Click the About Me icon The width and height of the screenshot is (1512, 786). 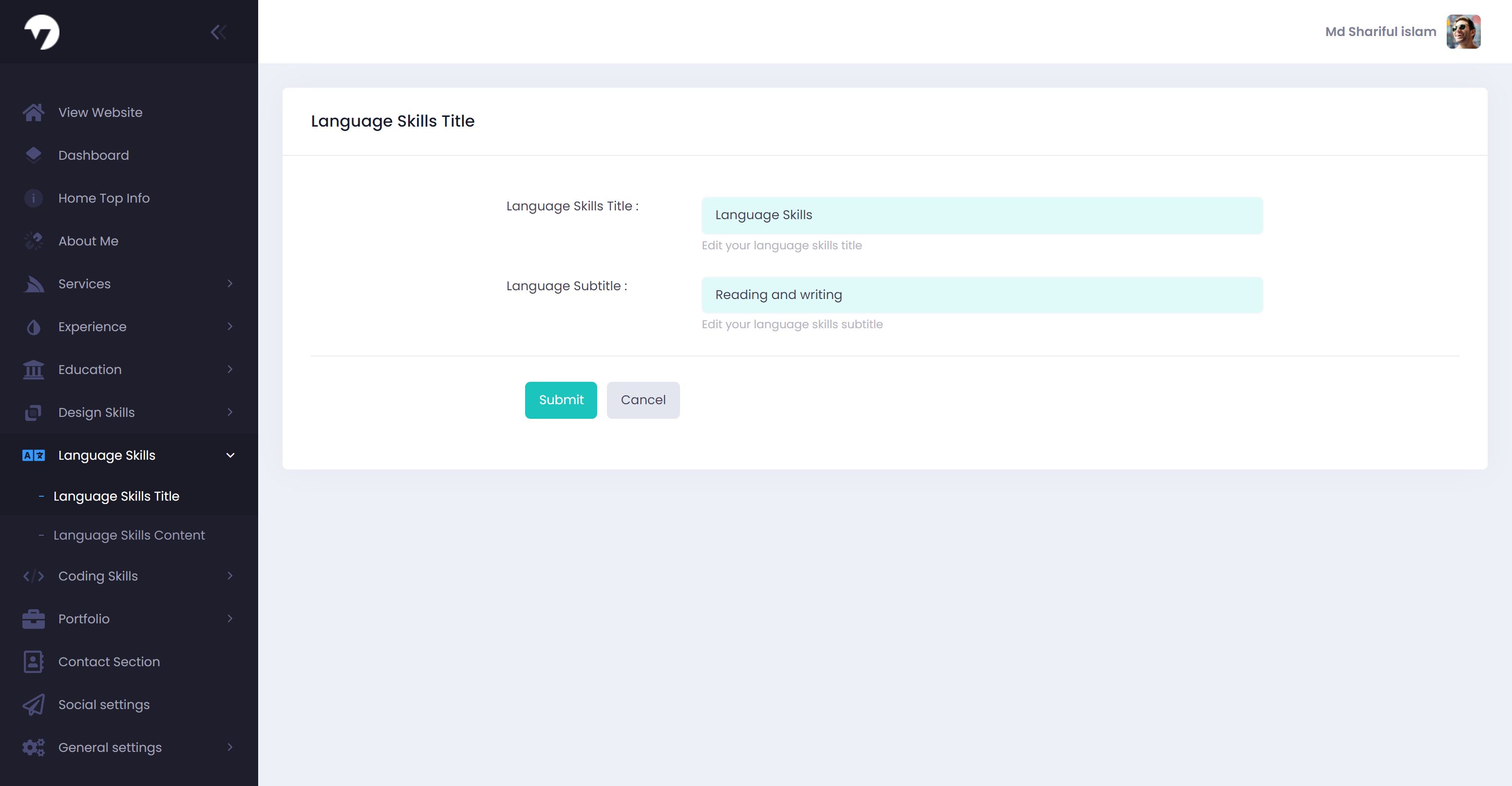34,241
